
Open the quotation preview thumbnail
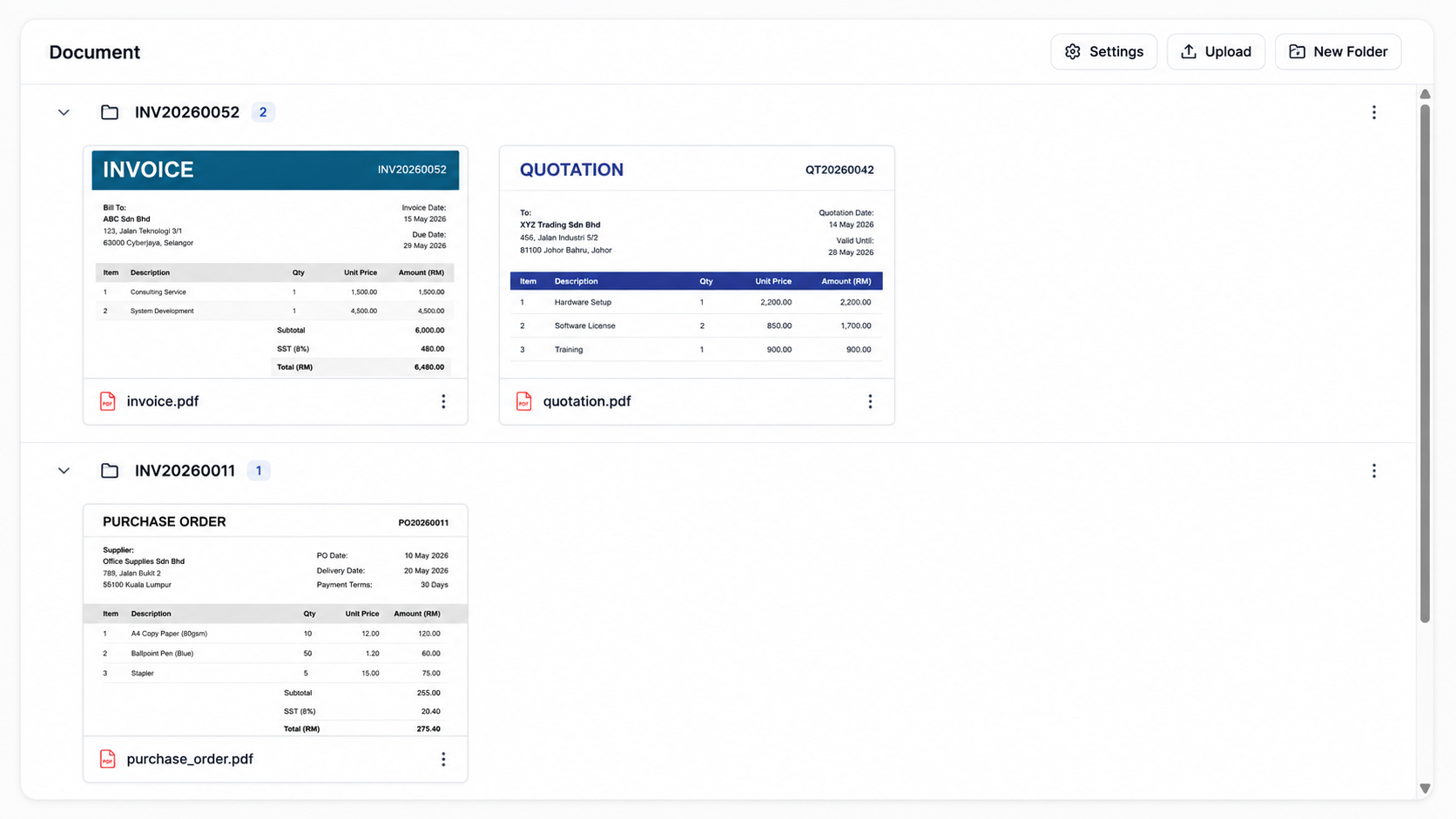coord(697,262)
